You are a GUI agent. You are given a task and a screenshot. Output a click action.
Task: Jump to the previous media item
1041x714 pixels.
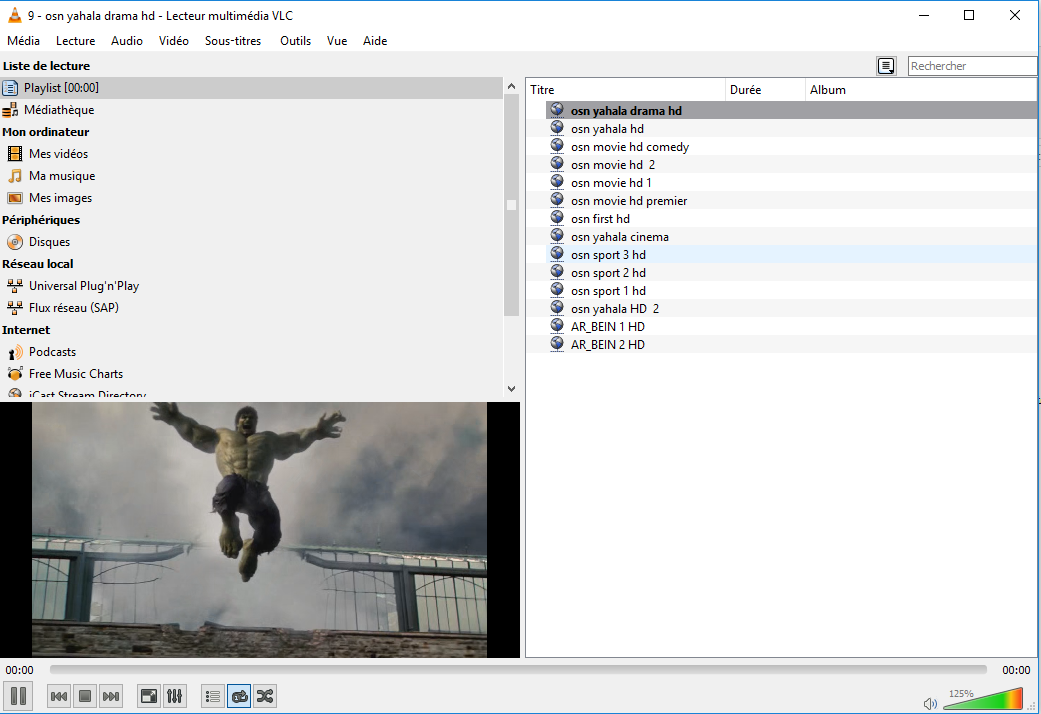tap(58, 696)
